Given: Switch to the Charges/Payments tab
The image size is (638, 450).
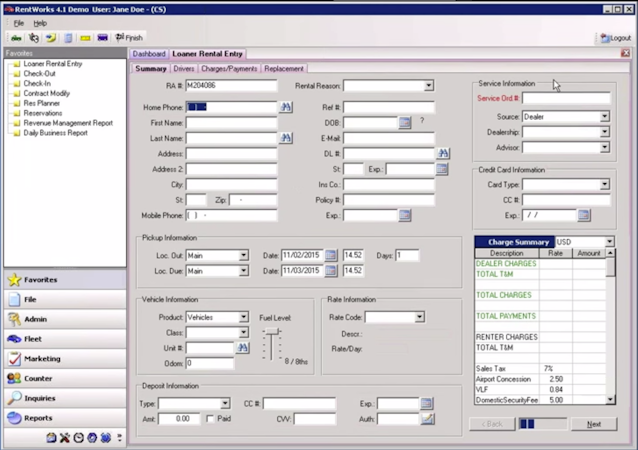Looking at the screenshot, I should click(x=229, y=68).
